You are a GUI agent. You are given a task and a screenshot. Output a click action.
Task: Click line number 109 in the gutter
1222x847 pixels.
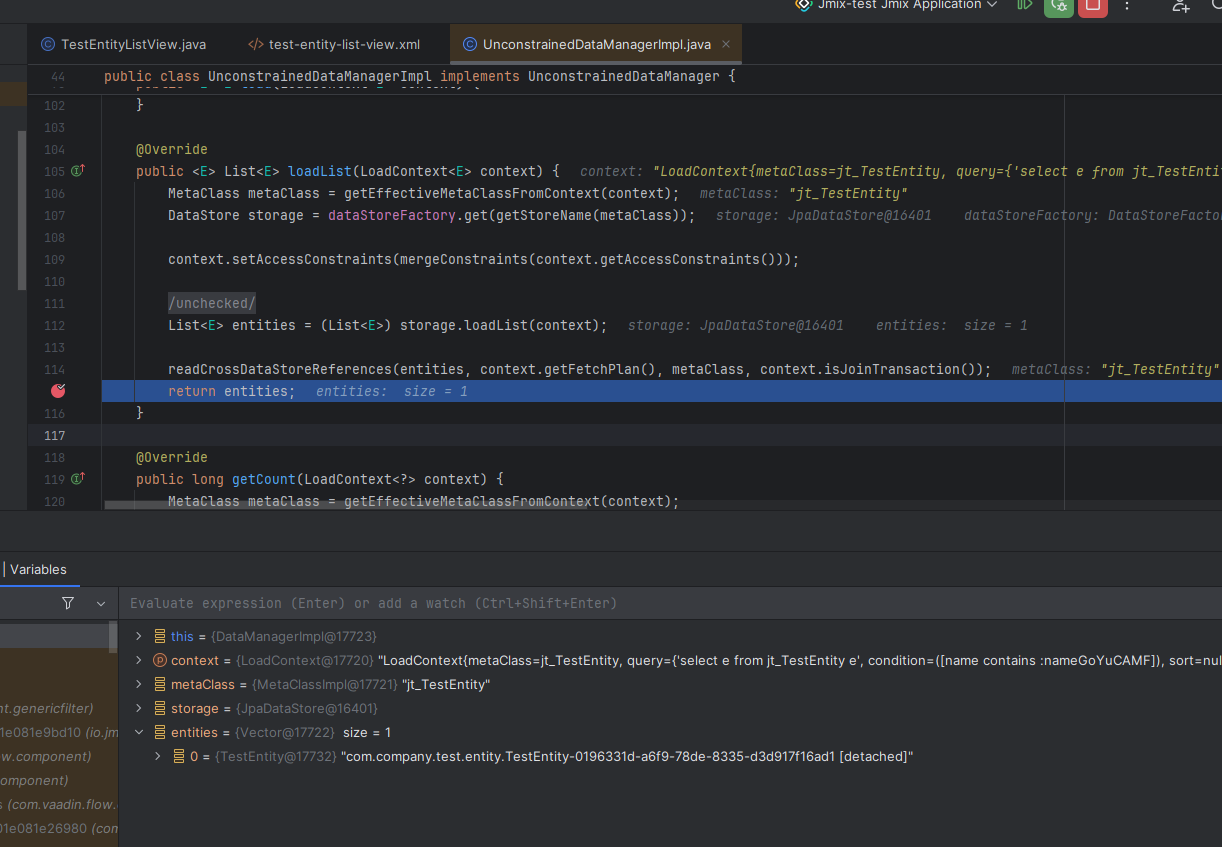pyautogui.click(x=54, y=259)
